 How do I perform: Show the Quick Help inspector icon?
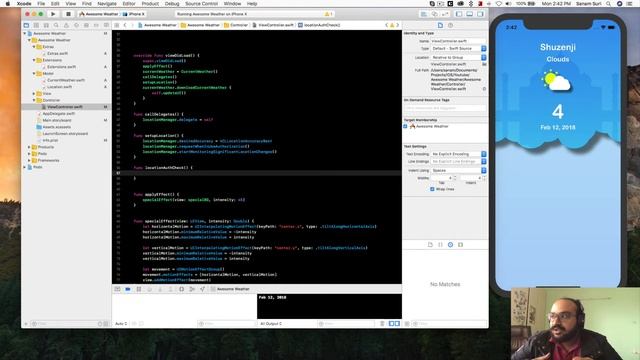coord(450,25)
